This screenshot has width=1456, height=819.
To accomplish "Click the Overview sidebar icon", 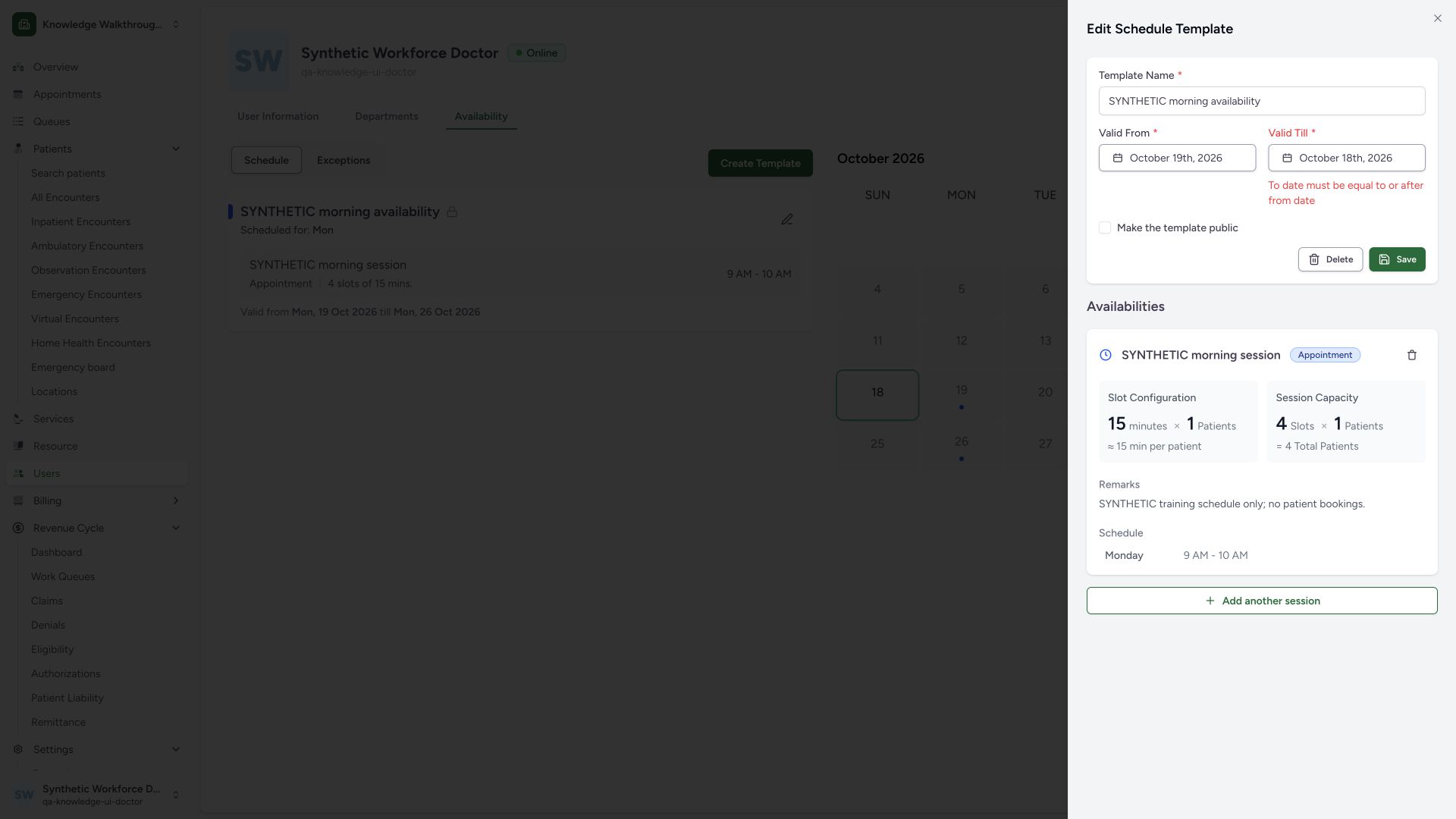I will pos(18,67).
